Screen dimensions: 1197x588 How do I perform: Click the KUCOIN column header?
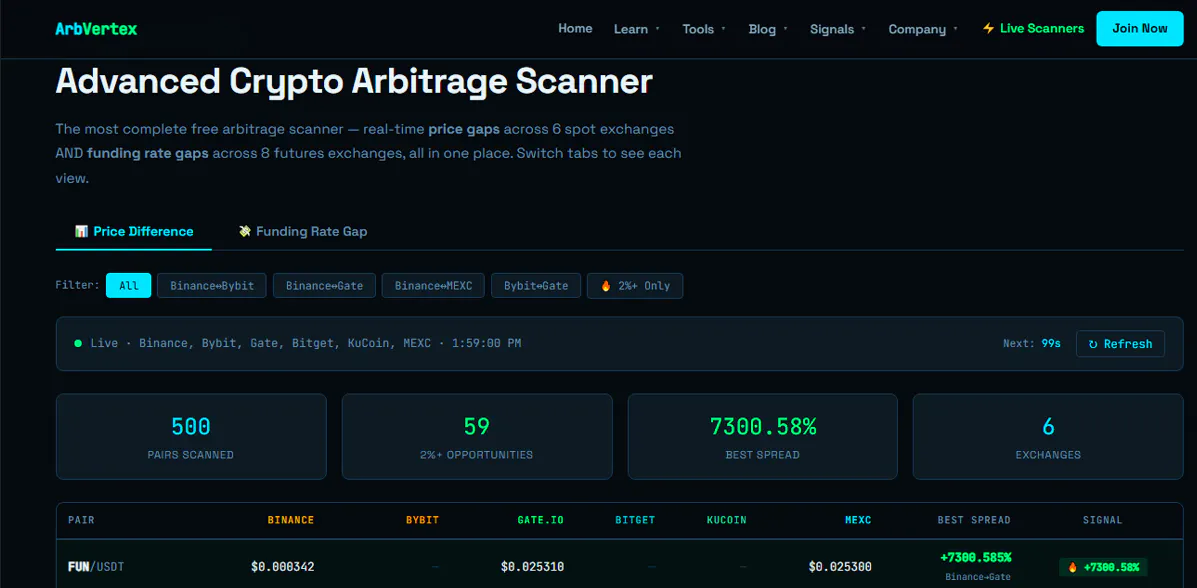[x=727, y=520]
